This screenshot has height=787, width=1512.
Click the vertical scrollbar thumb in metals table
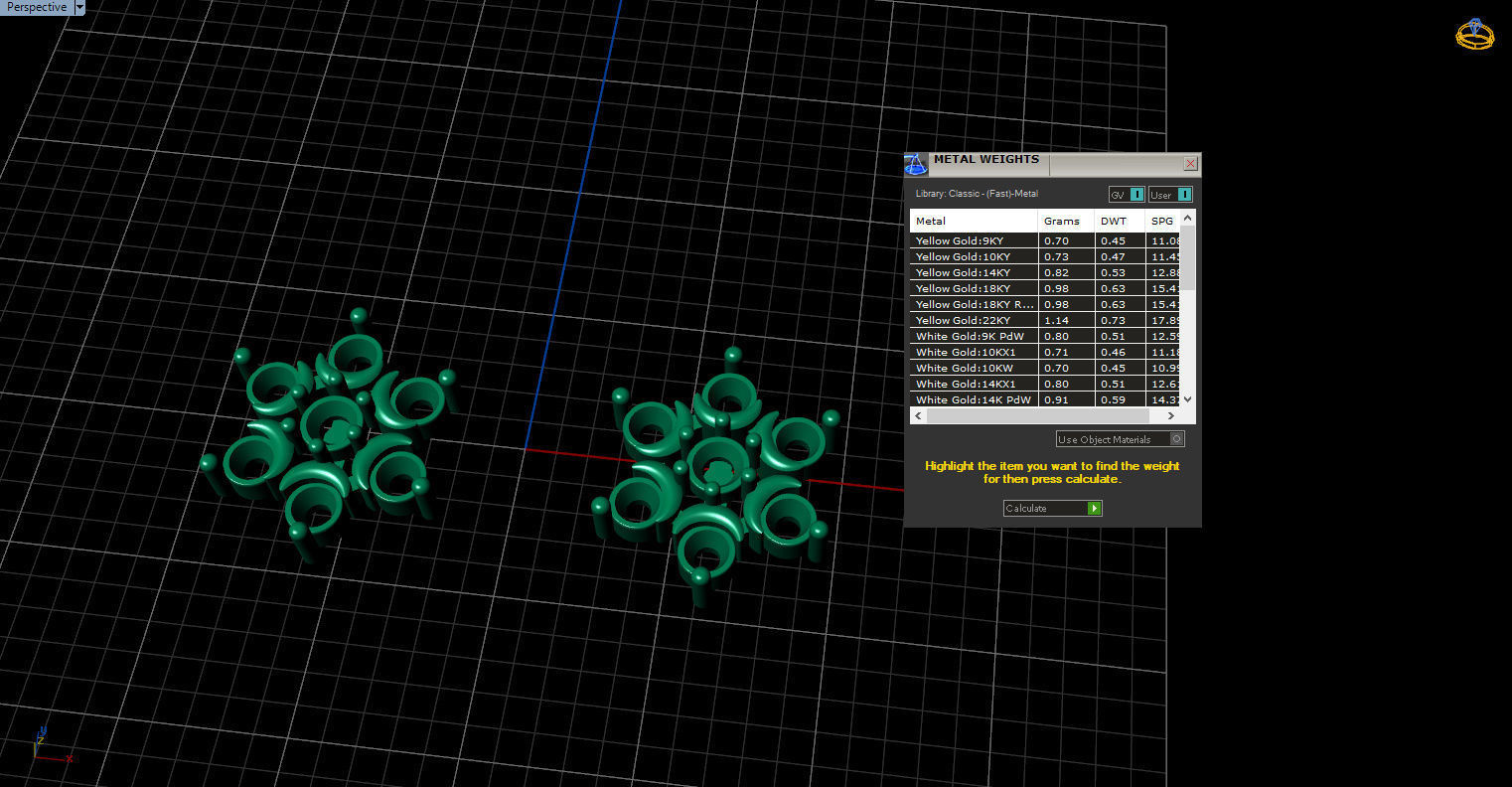(1188, 257)
